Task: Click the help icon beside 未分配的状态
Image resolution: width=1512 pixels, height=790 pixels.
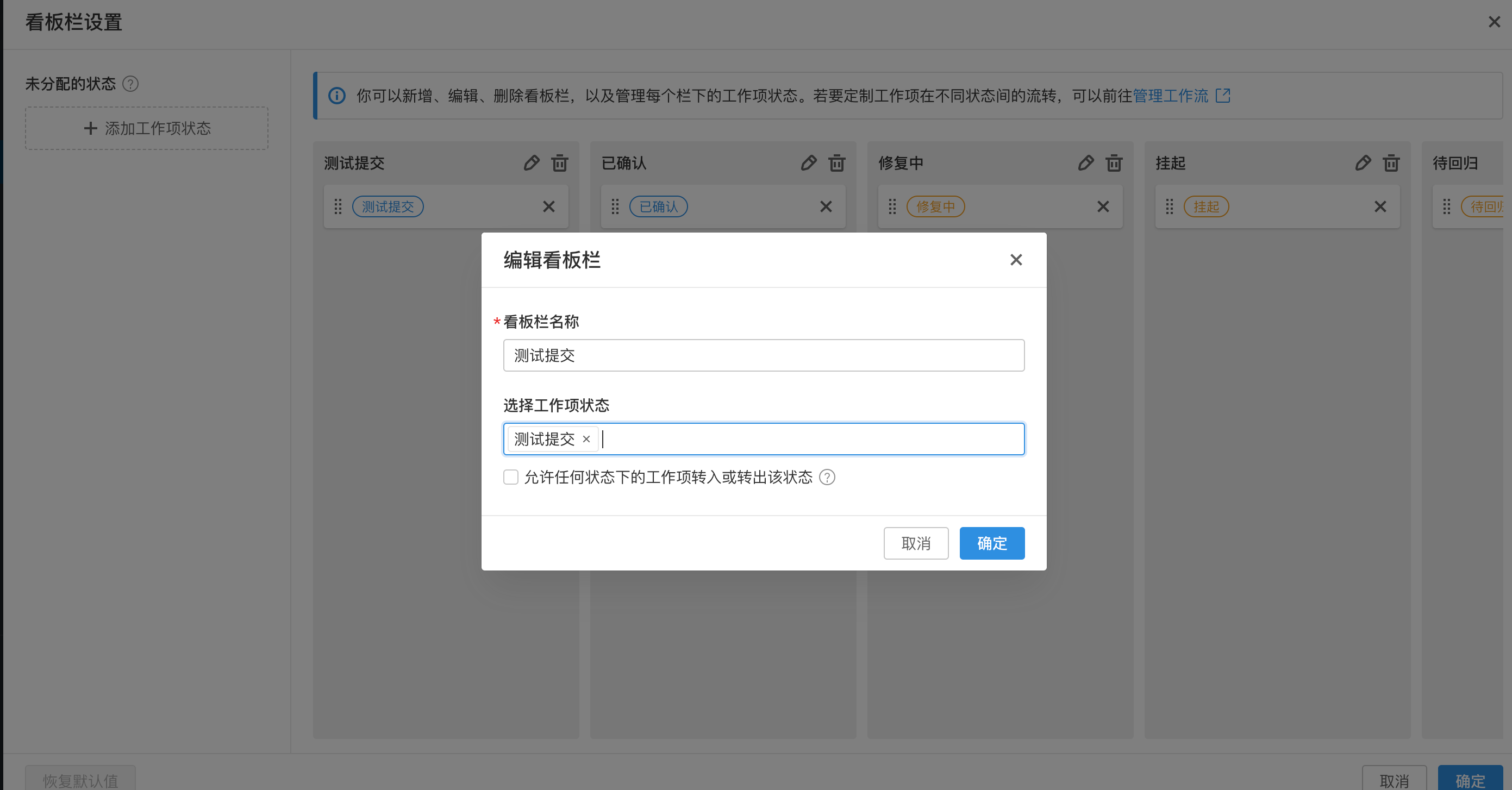Action: [130, 84]
